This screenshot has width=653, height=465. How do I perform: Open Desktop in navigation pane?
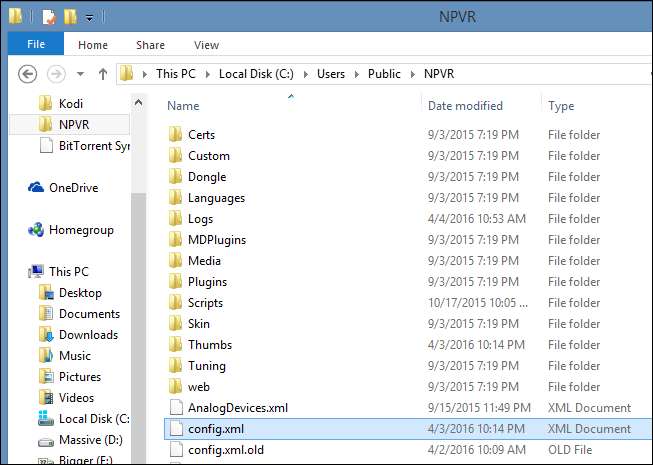pos(70,293)
